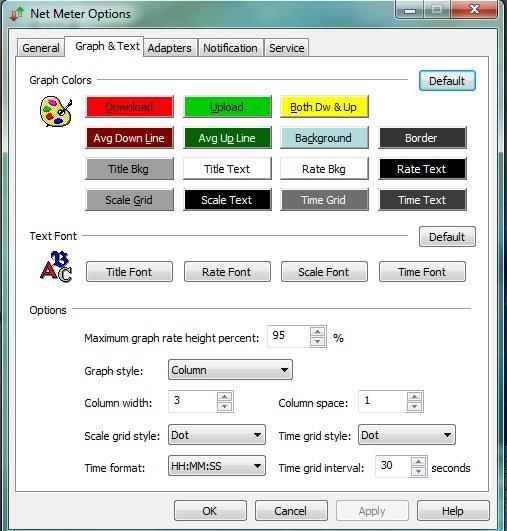Decrease the Column space value

pos(415,407)
